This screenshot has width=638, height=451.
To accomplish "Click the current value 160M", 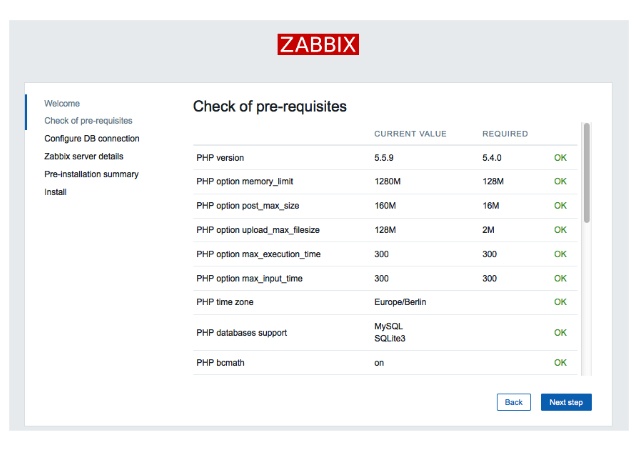I will 385,206.
